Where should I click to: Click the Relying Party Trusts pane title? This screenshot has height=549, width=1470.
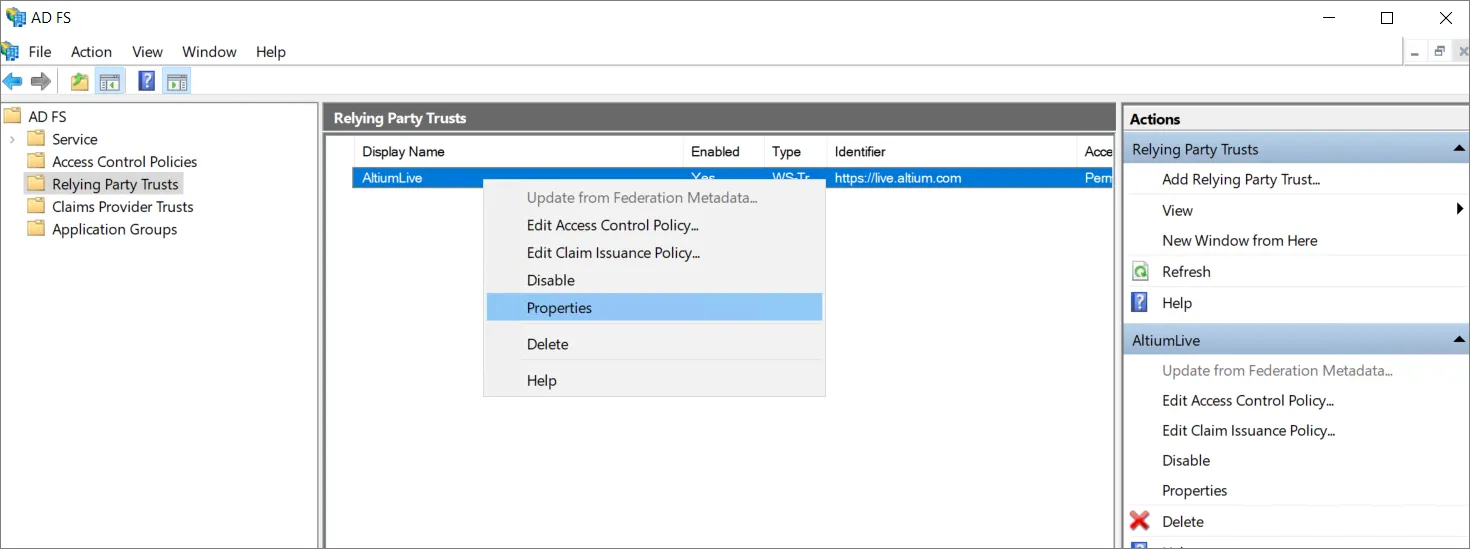[x=400, y=118]
